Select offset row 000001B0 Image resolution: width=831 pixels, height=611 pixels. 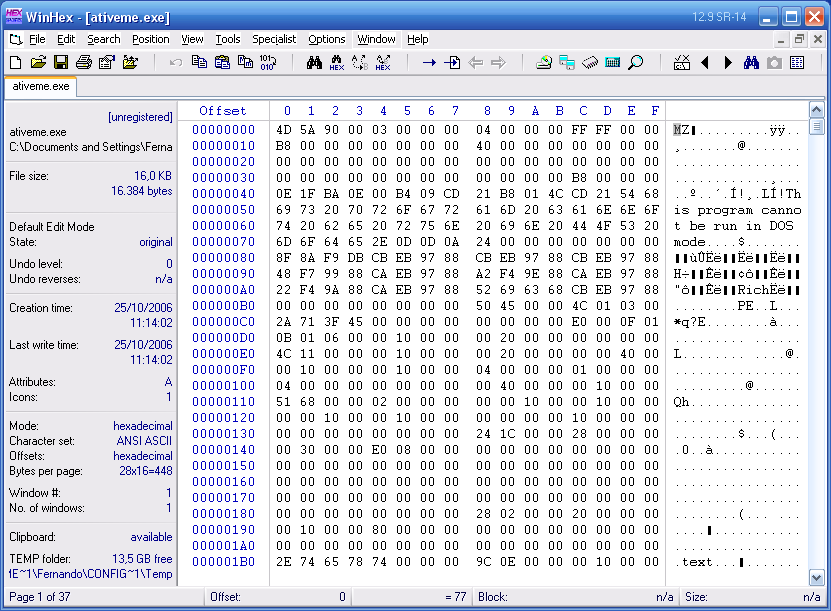(223, 562)
